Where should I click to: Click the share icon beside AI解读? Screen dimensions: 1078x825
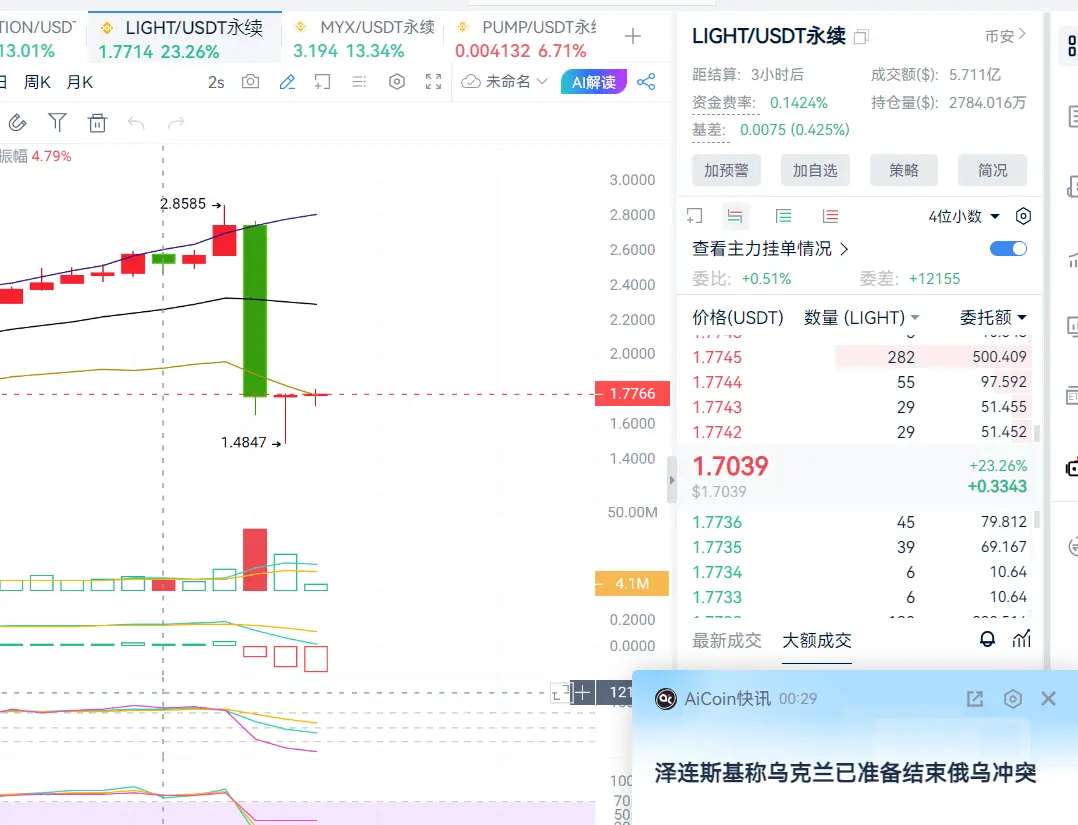(x=646, y=82)
